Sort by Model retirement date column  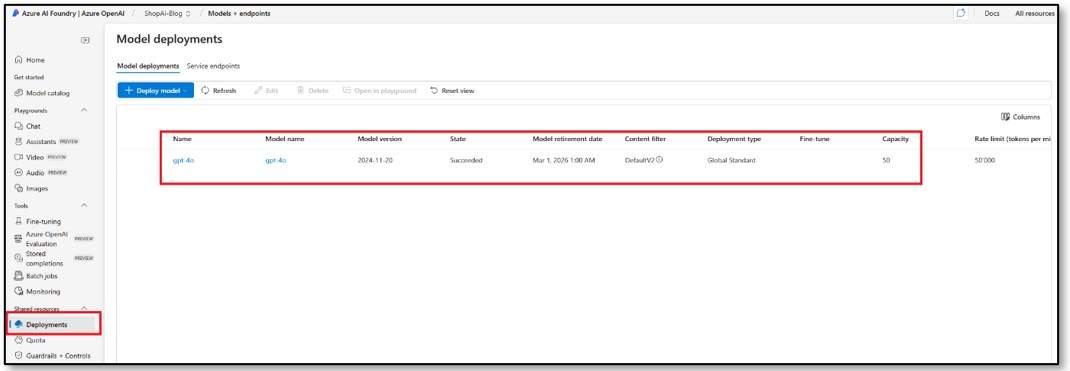568,138
